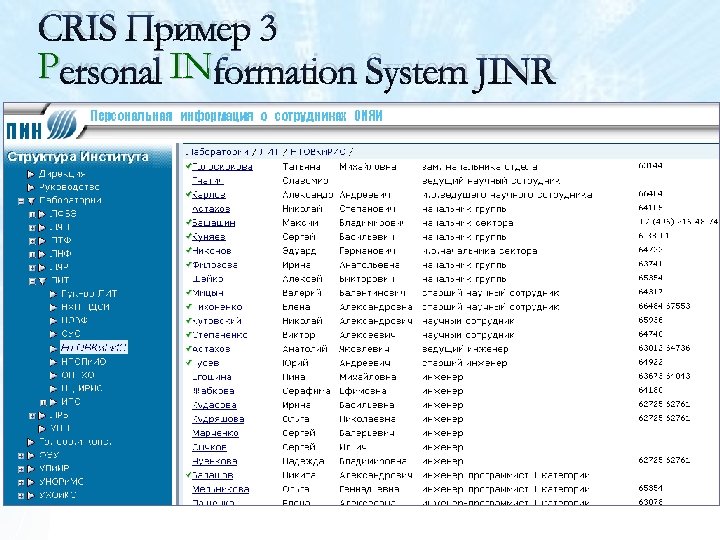Click the patronymic Валентинович
This screenshot has height=540, width=720.
(x=372, y=293)
